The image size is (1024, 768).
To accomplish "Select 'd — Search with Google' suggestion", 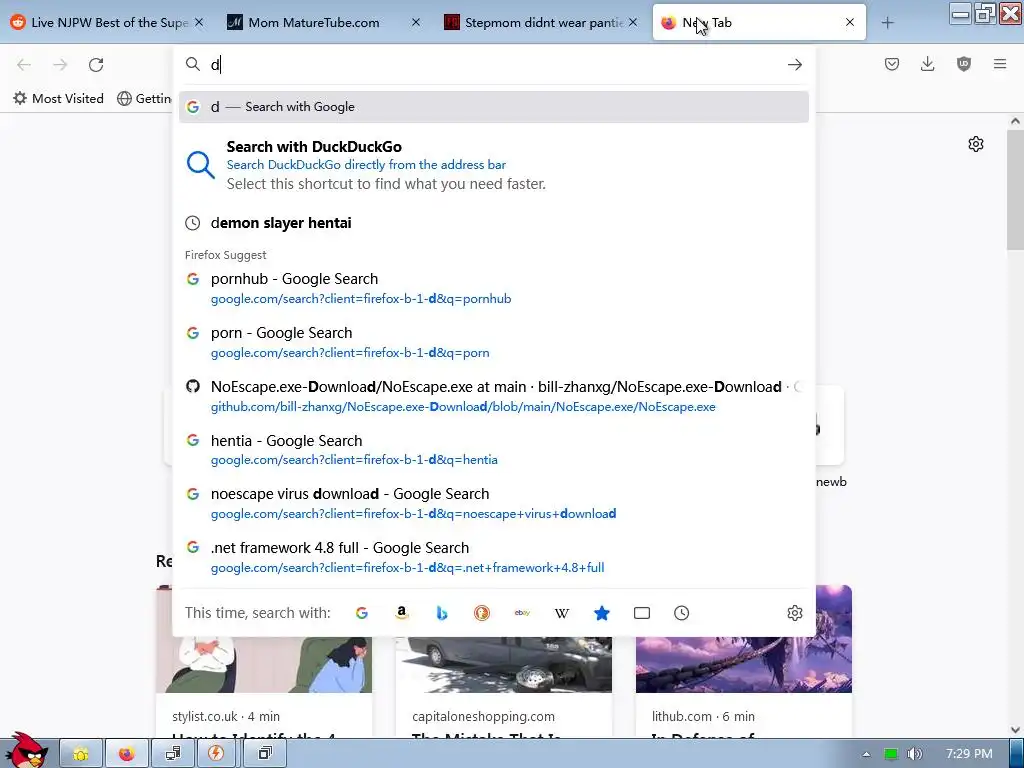I will click(494, 107).
